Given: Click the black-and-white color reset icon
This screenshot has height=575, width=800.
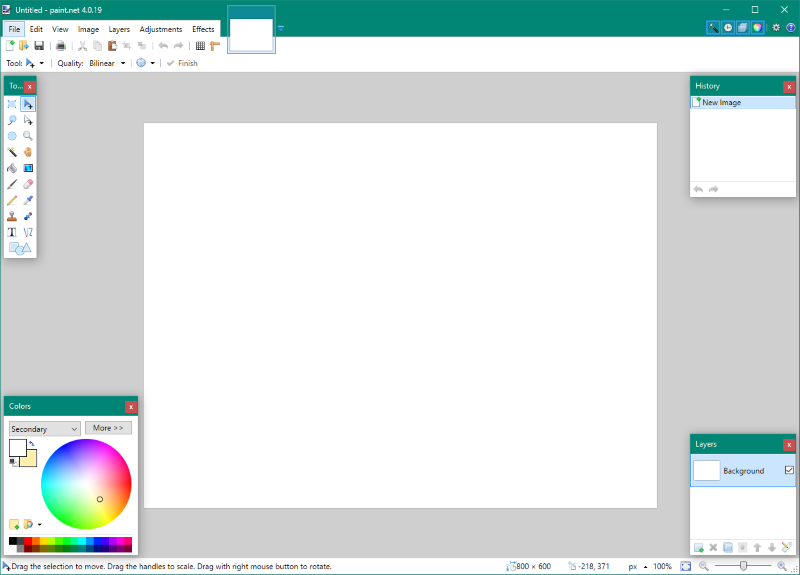Looking at the screenshot, I should [x=13, y=462].
